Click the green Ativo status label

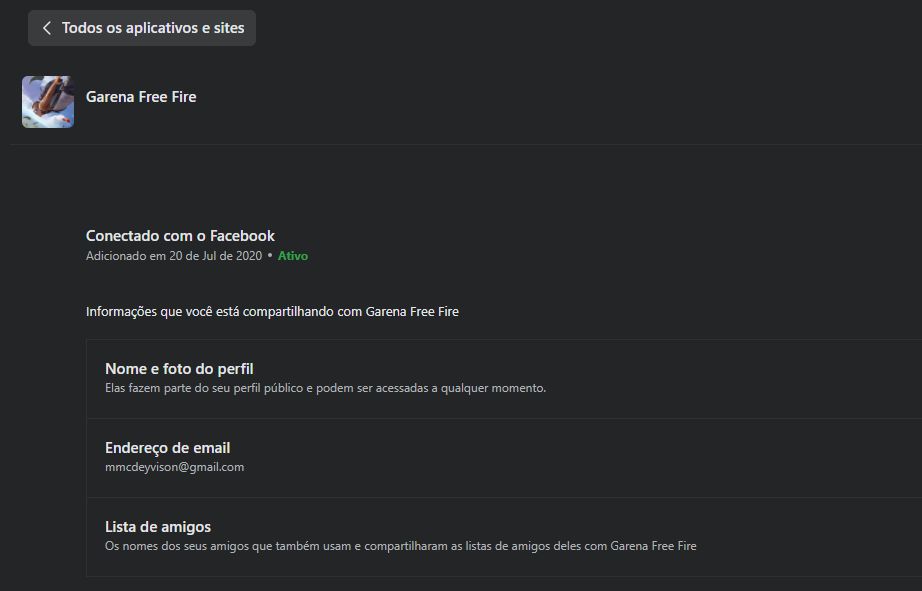[x=293, y=256]
